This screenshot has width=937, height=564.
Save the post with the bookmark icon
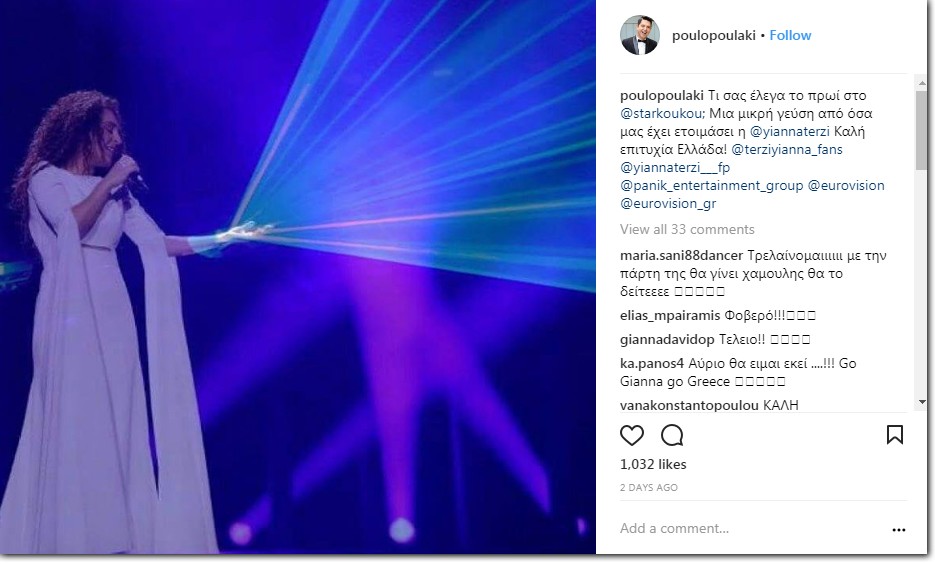point(895,435)
